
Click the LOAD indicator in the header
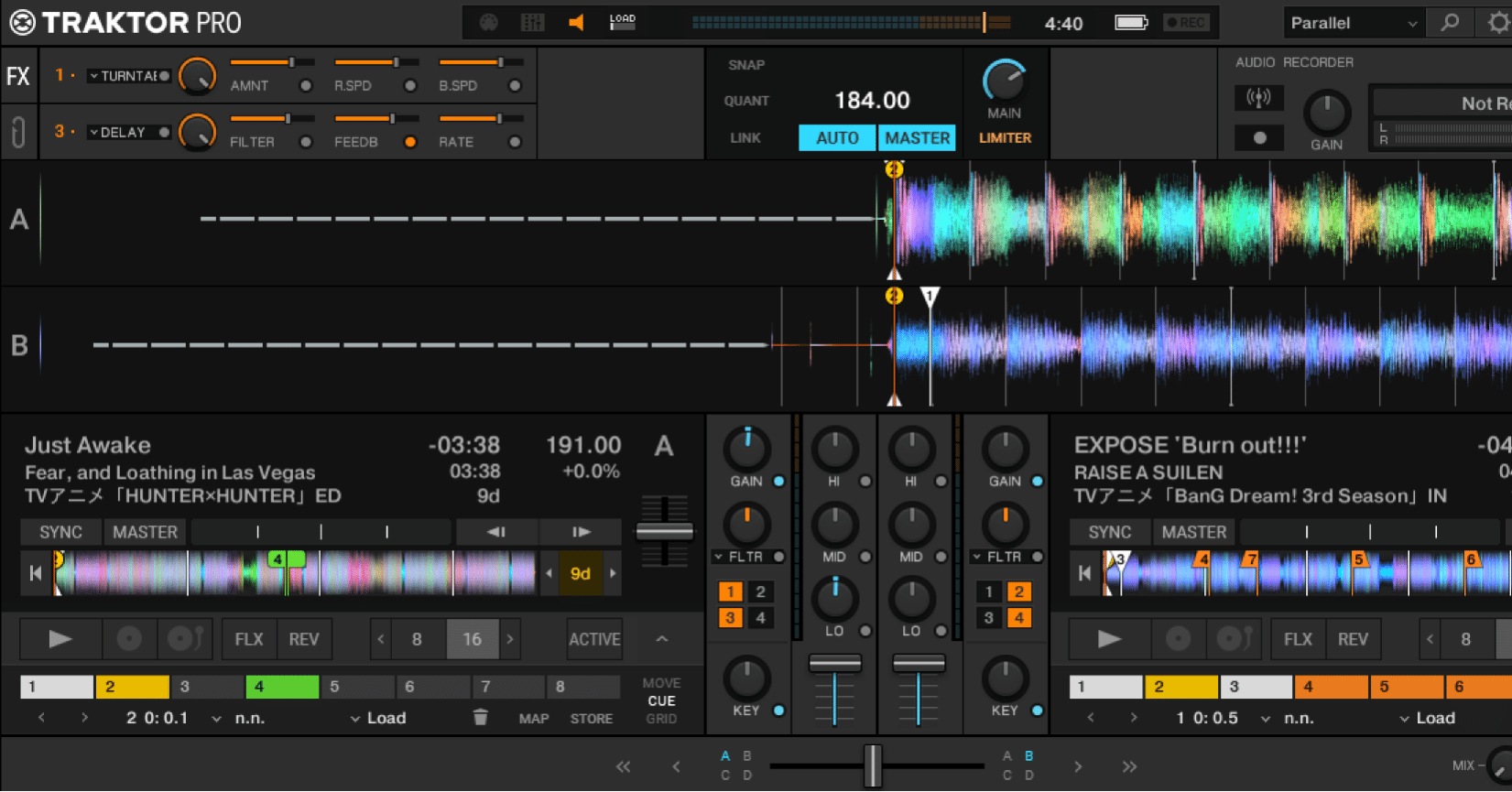tap(623, 22)
